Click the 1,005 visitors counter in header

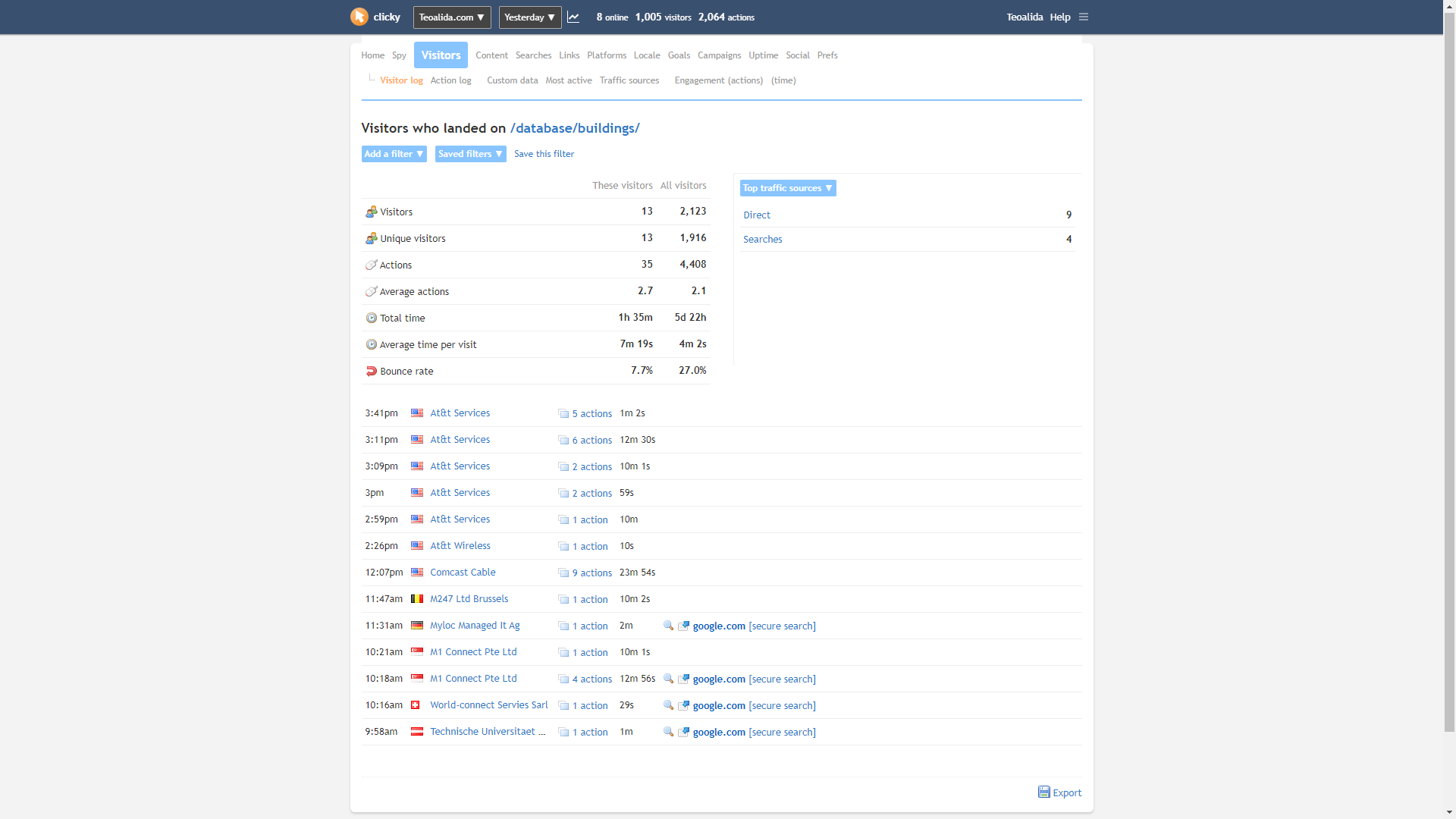coord(663,17)
